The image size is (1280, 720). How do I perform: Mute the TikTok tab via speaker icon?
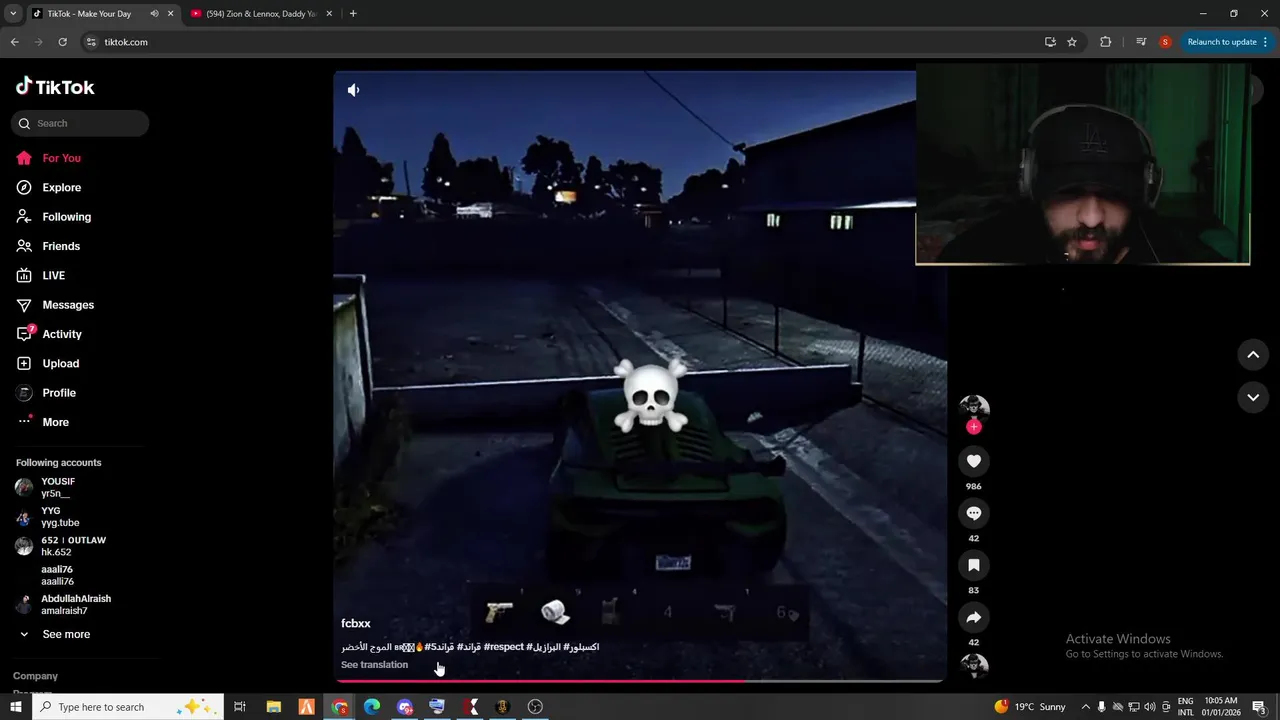154,14
